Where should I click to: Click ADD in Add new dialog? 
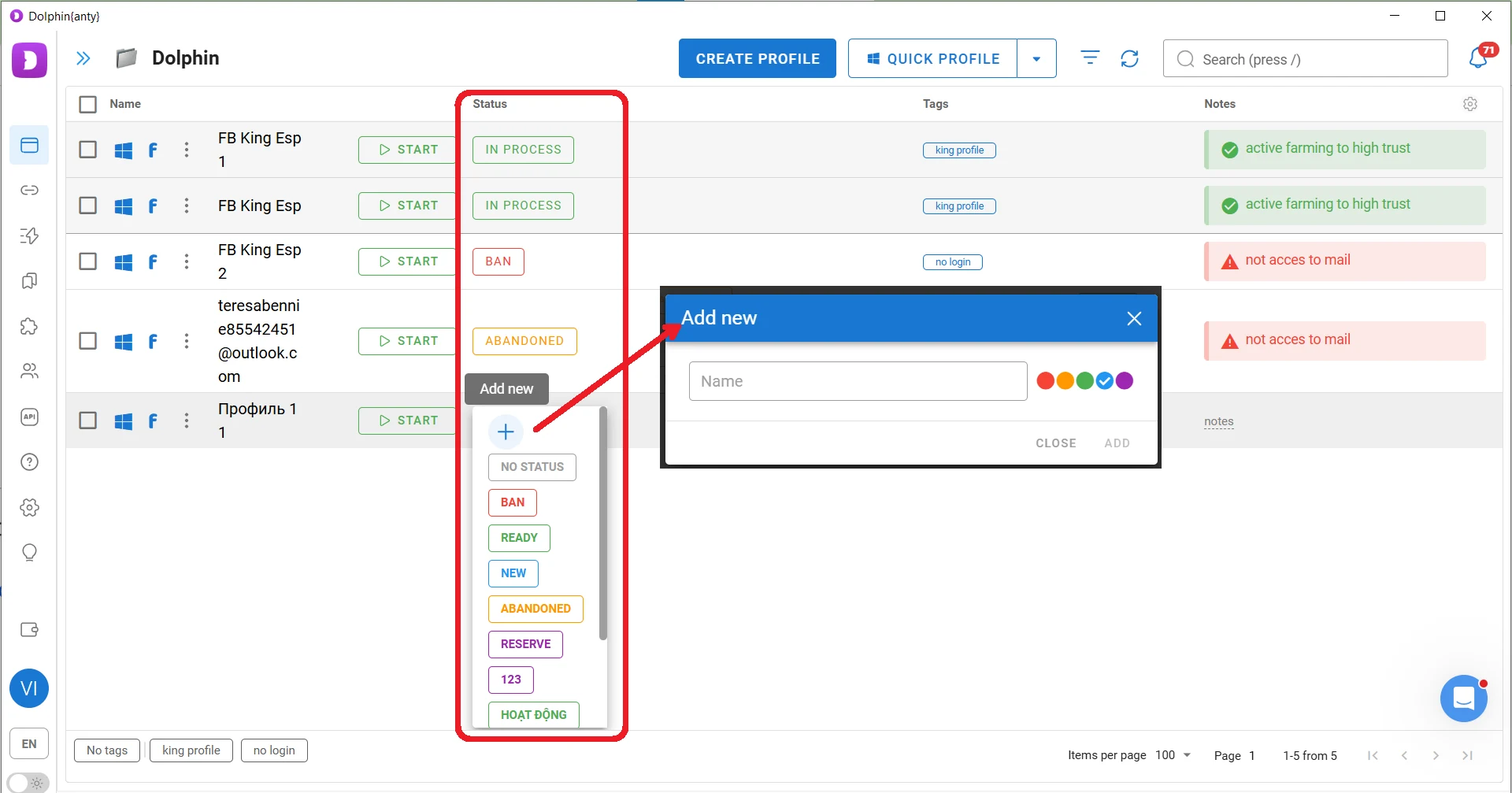(1117, 443)
